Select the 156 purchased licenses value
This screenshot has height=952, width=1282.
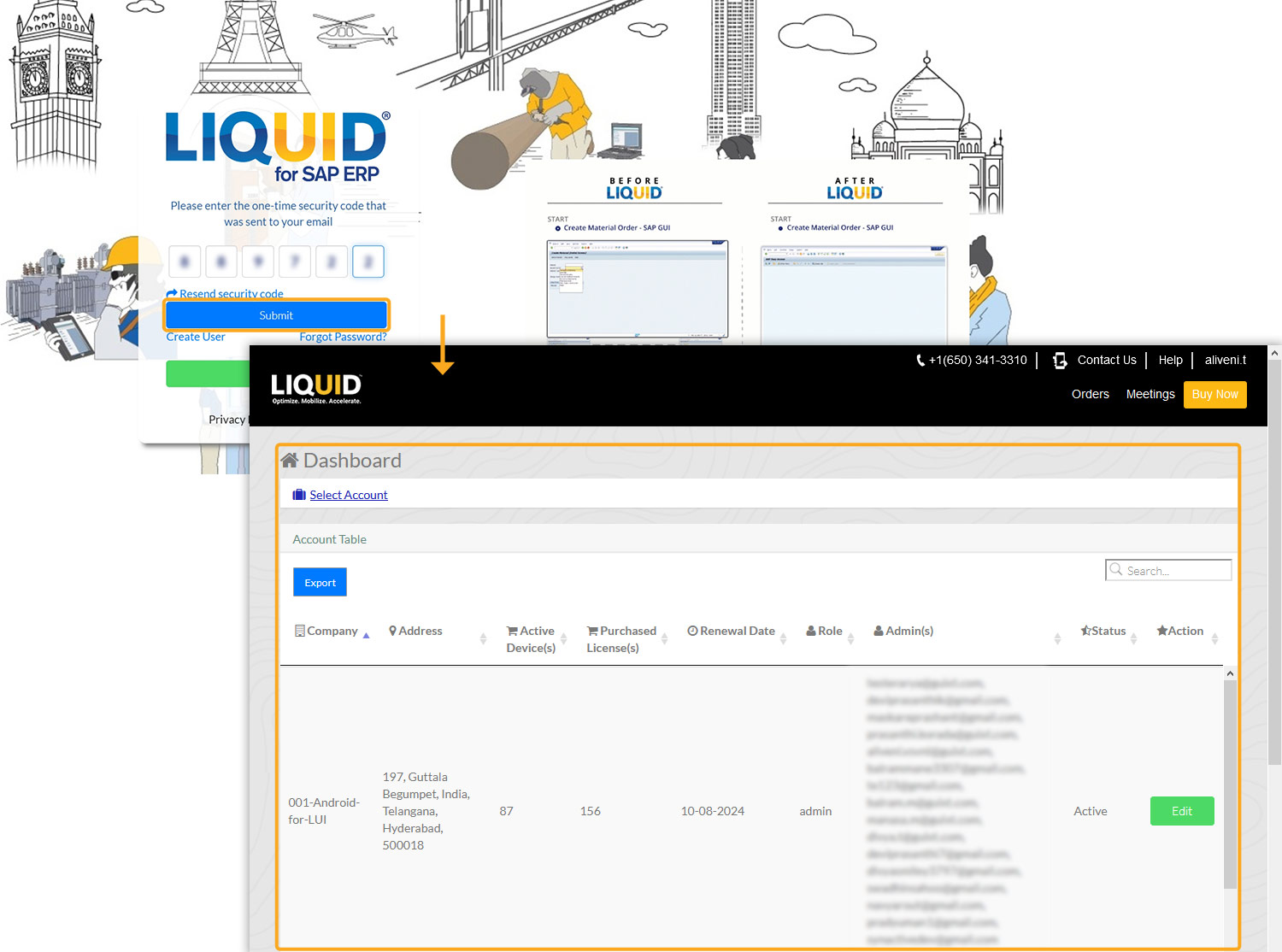[x=591, y=811]
